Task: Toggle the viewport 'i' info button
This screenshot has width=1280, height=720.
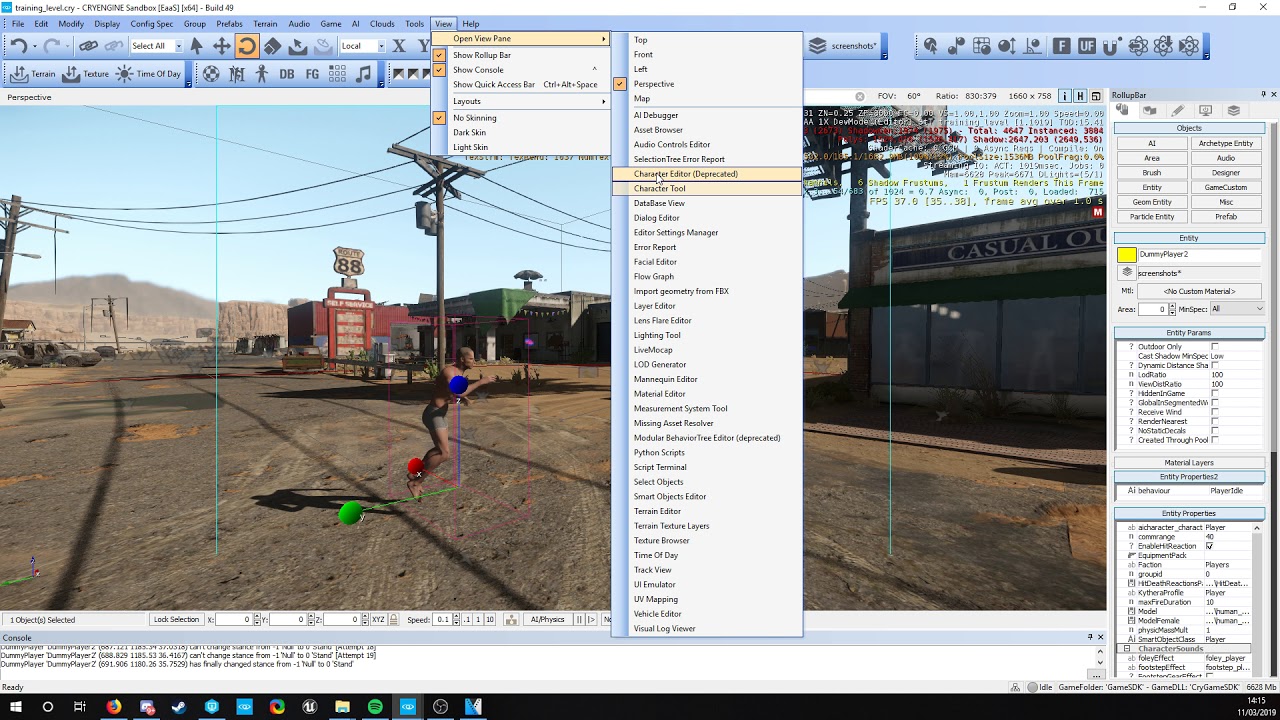Action: point(1065,96)
